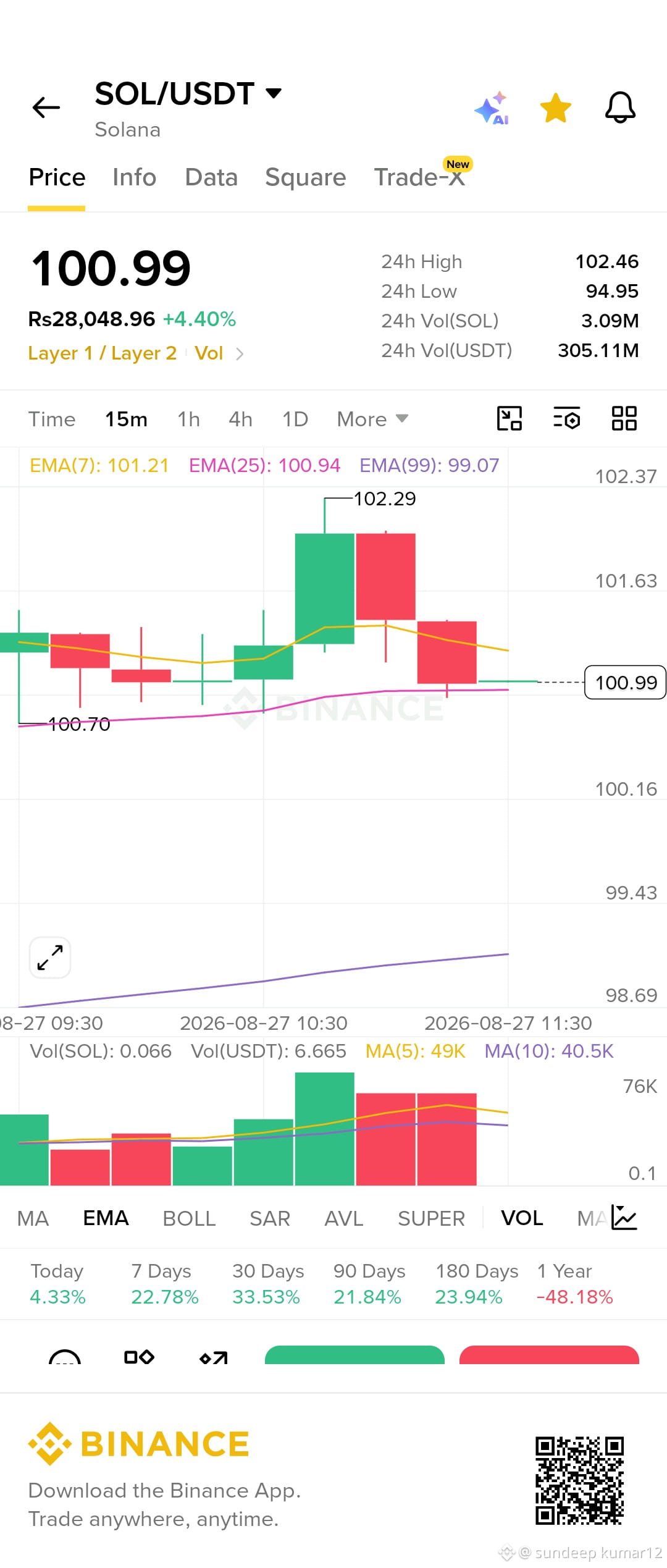Select the Time chart interval
Screen dimensions: 667x1568
pyautogui.click(x=52, y=419)
